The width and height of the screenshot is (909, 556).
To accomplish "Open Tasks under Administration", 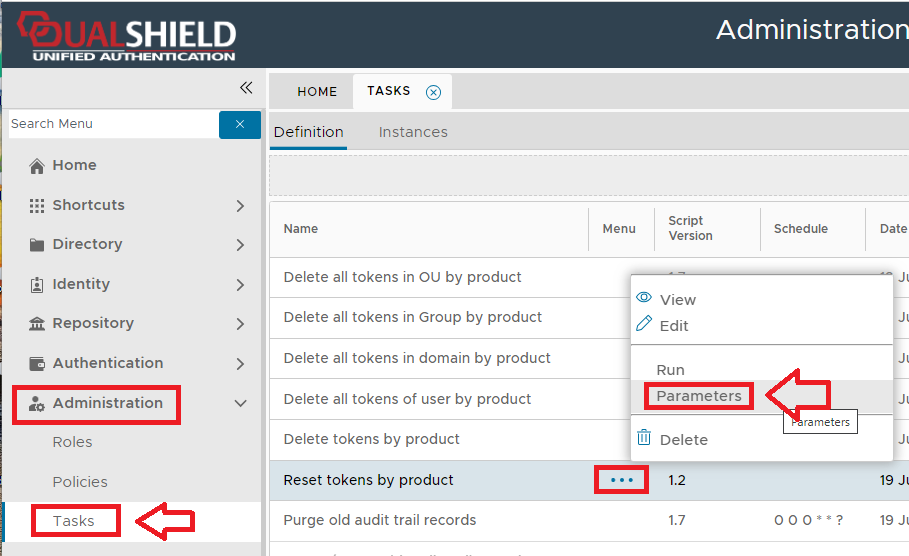I will 74,521.
